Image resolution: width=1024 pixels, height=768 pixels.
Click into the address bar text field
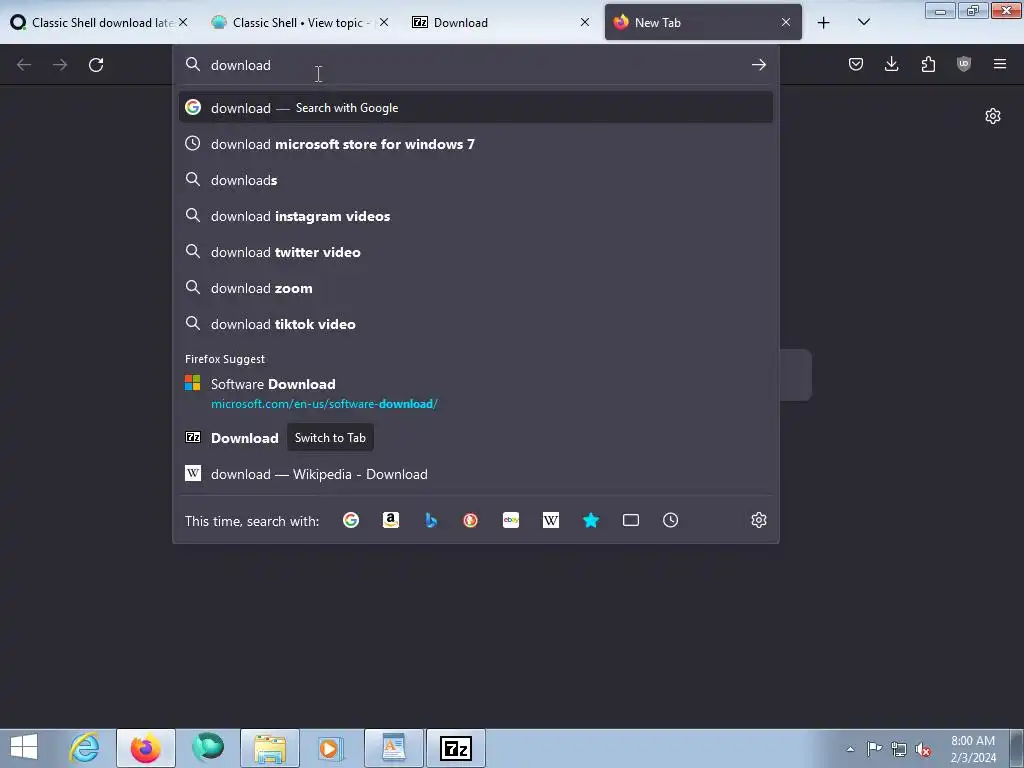475,65
